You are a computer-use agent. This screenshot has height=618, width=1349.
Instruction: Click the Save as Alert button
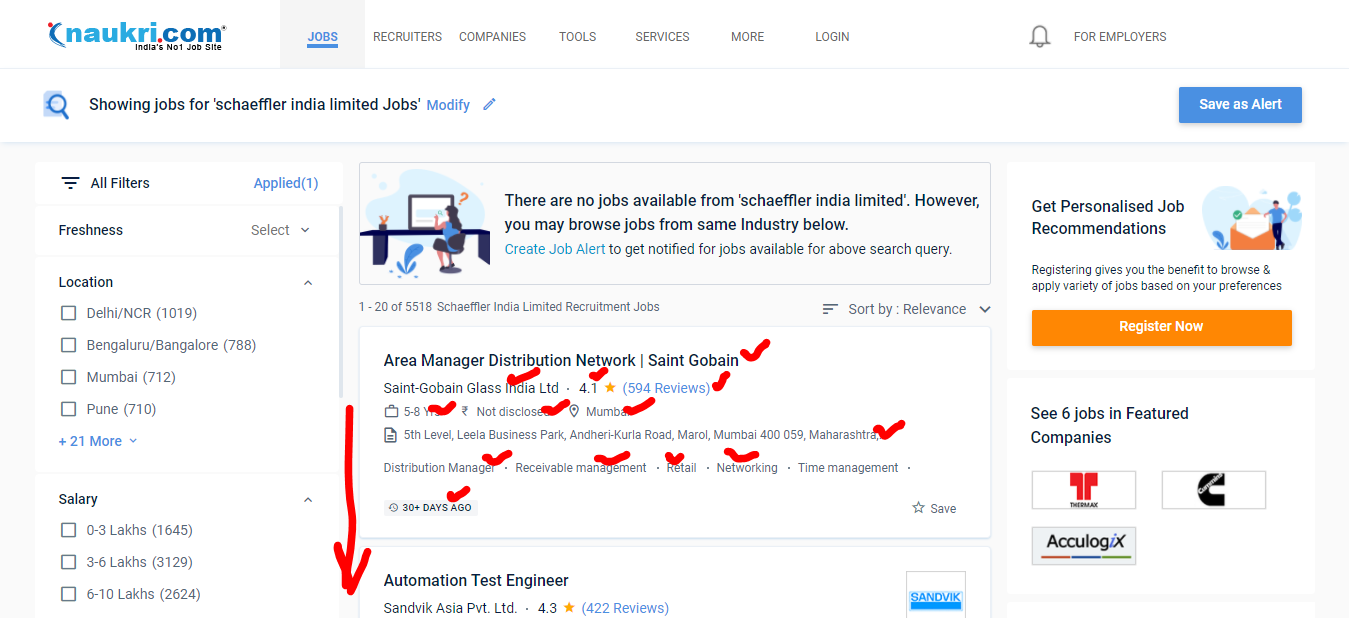pos(1240,105)
